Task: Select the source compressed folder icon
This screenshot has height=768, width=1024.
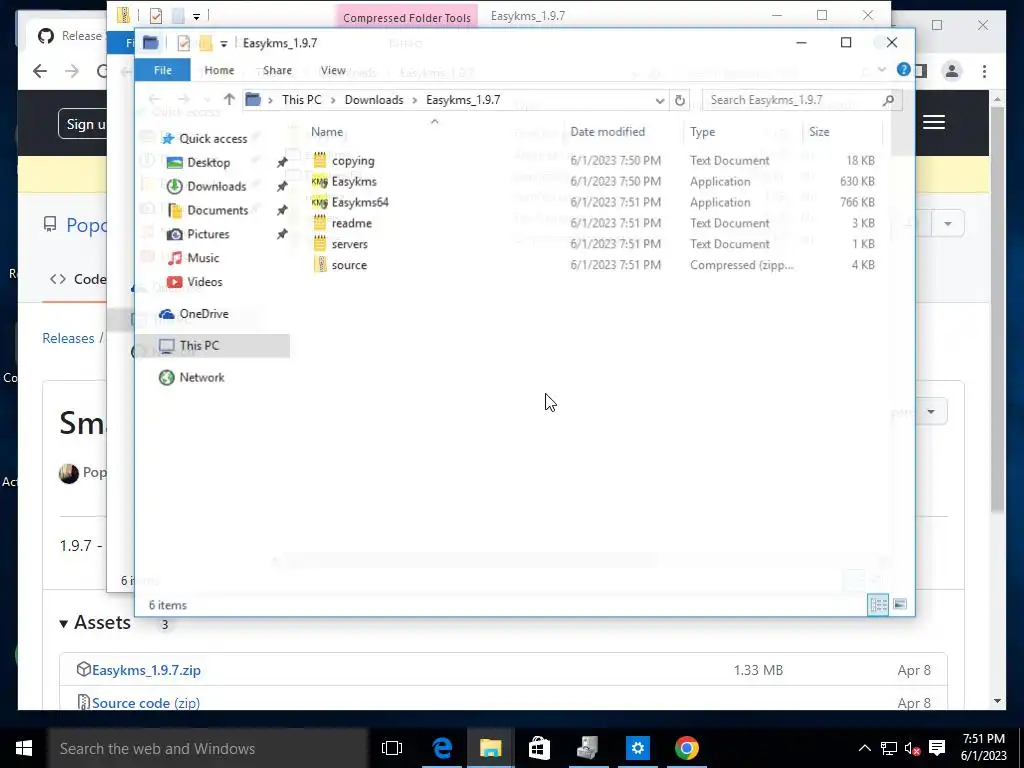Action: tap(319, 264)
